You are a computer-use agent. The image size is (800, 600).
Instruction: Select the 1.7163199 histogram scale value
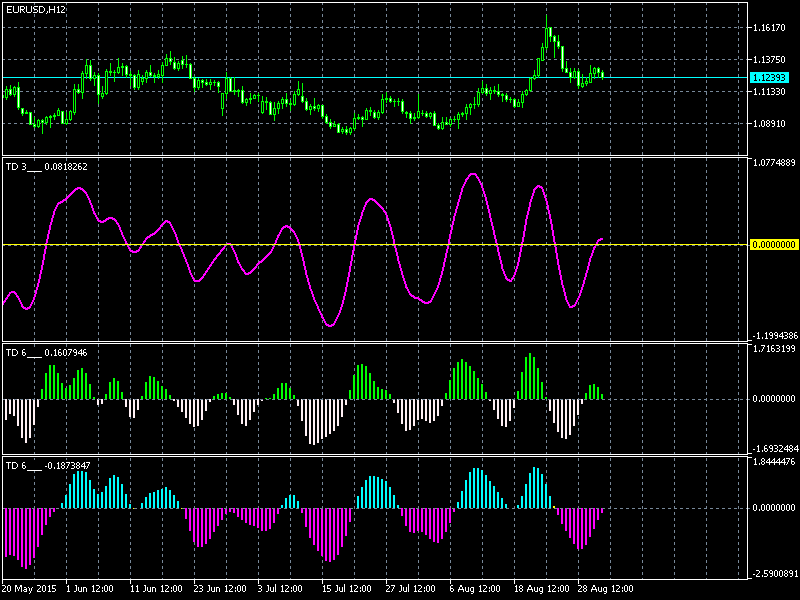pyautogui.click(x=773, y=349)
